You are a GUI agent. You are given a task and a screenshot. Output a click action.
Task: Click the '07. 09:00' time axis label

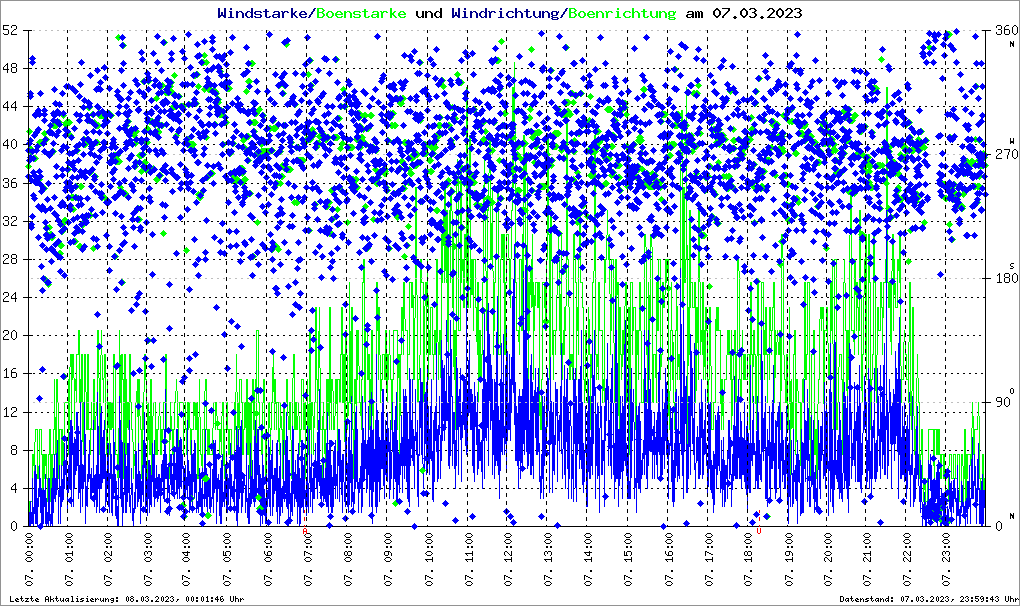click(388, 559)
